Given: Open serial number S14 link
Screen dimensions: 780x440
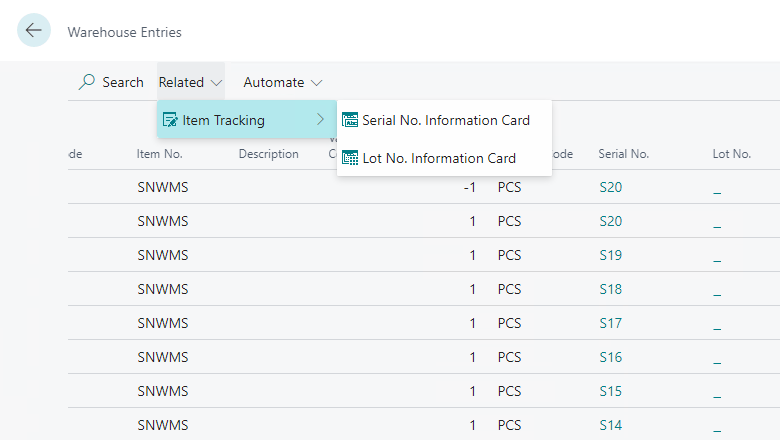Looking at the screenshot, I should tap(611, 425).
